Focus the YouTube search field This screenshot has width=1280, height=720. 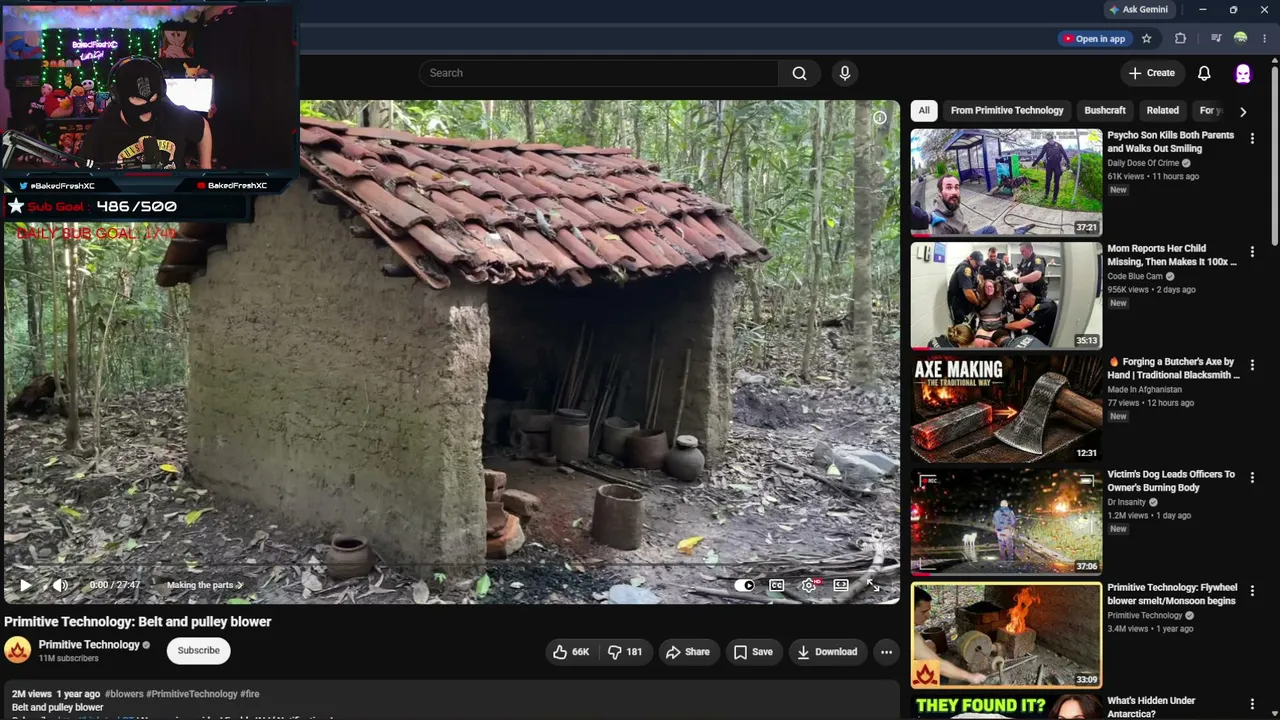coord(599,73)
